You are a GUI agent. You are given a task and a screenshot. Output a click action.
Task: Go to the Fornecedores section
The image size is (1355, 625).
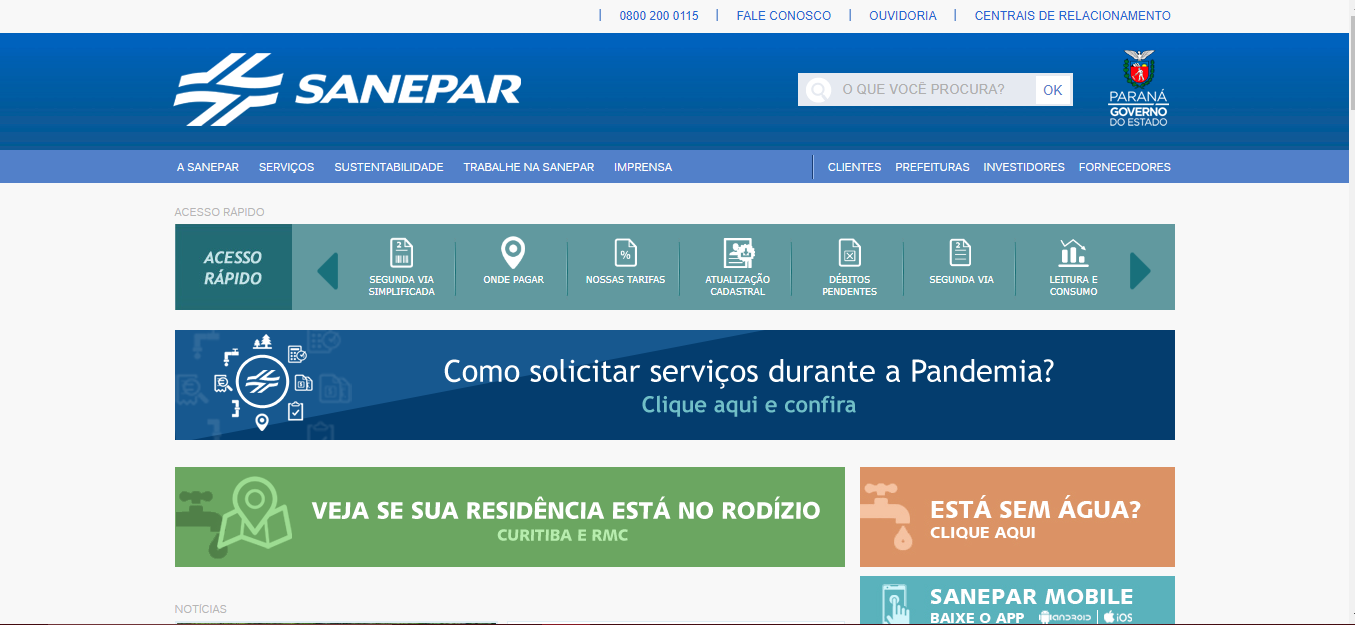[x=1124, y=167]
